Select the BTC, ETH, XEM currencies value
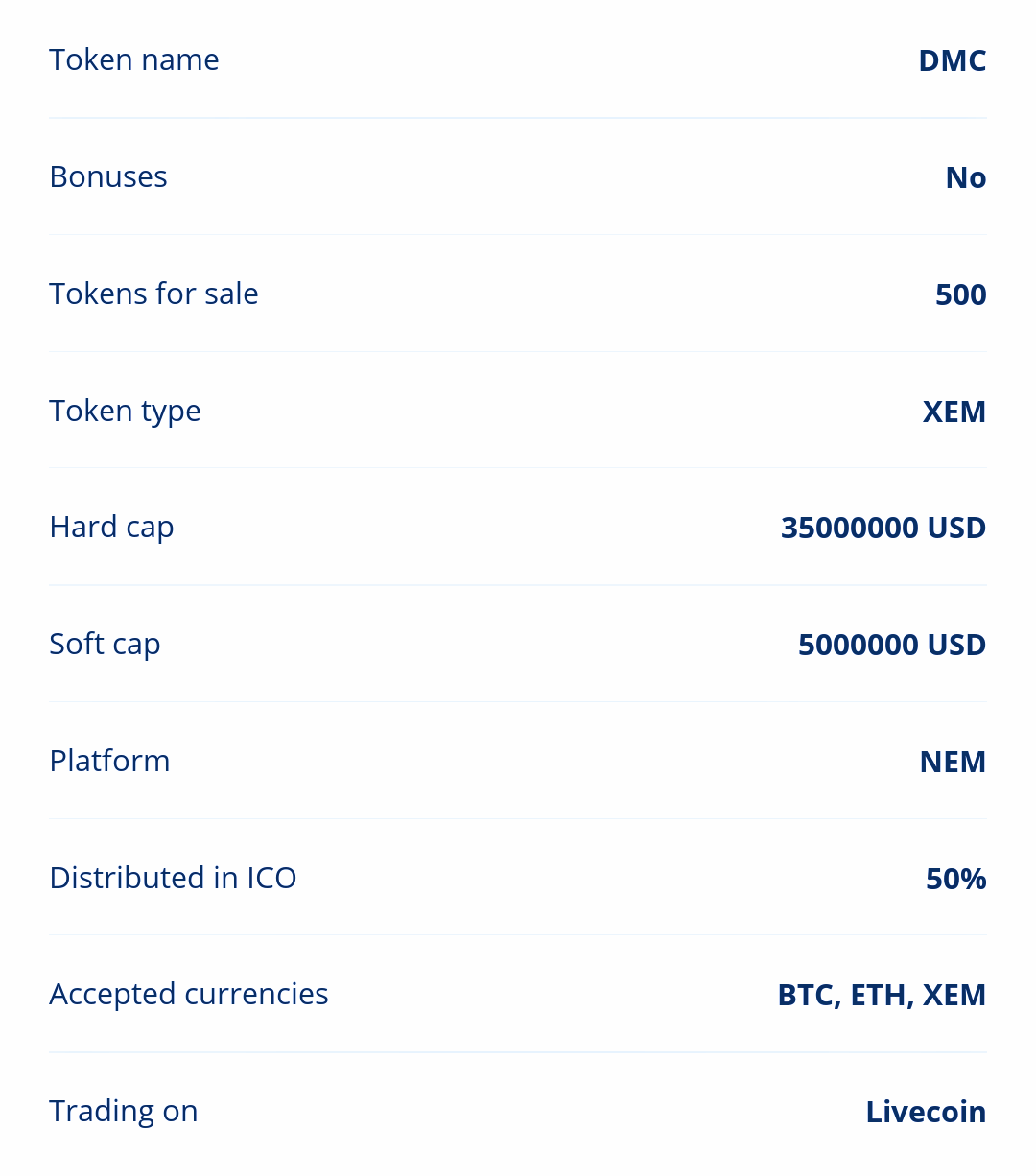This screenshot has width=1036, height=1176. (882, 995)
